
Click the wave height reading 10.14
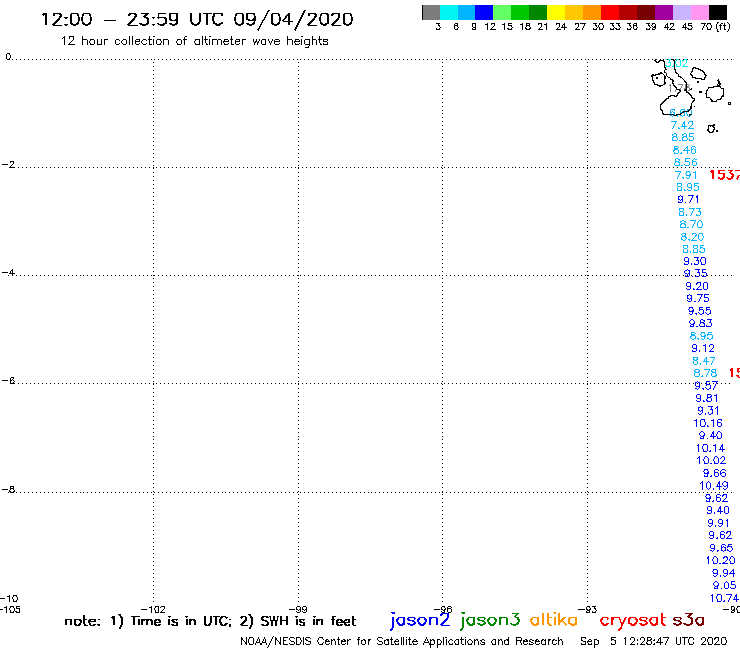click(711, 448)
